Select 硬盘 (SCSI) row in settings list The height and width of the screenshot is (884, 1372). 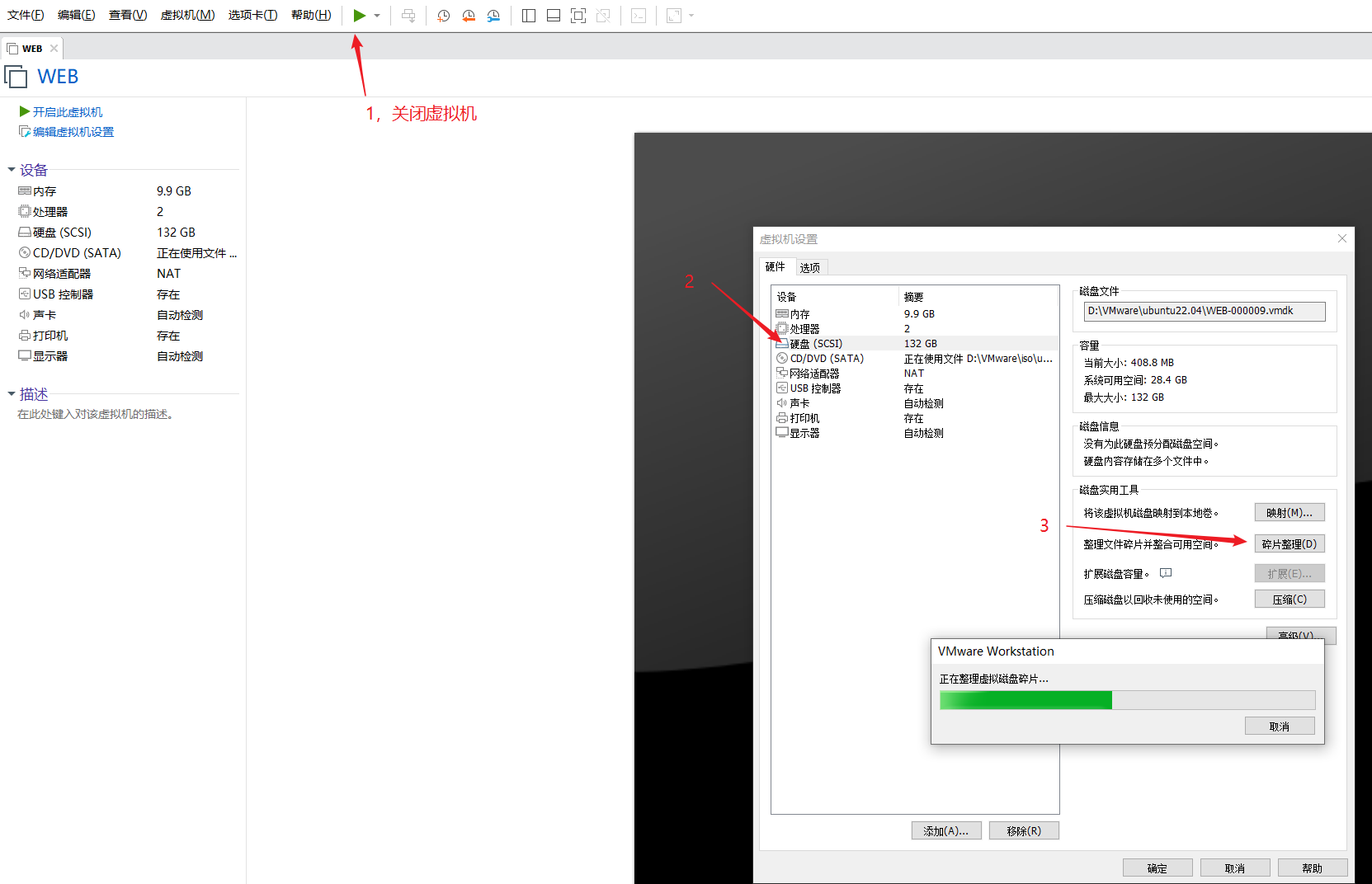click(x=916, y=344)
